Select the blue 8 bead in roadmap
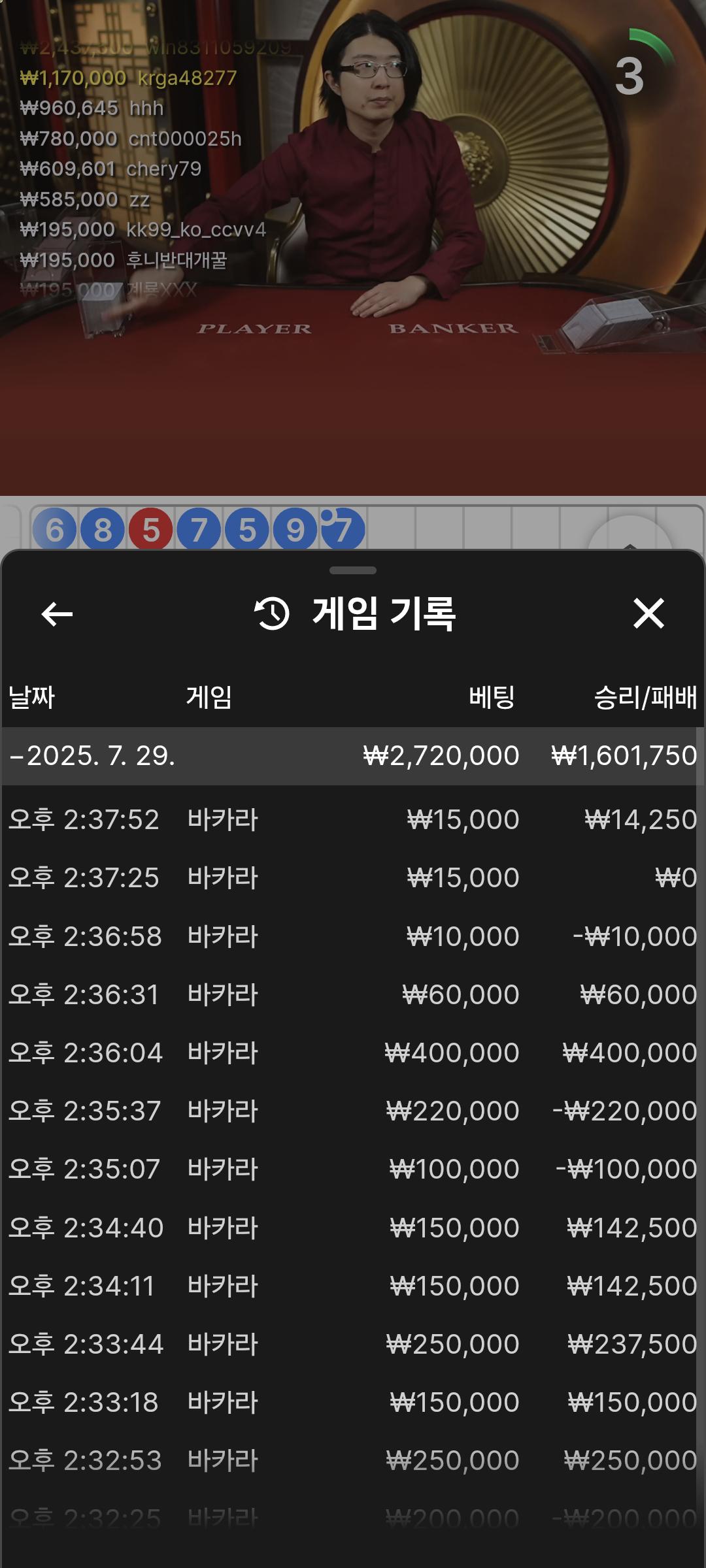Image resolution: width=706 pixels, height=1568 pixels. point(103,529)
